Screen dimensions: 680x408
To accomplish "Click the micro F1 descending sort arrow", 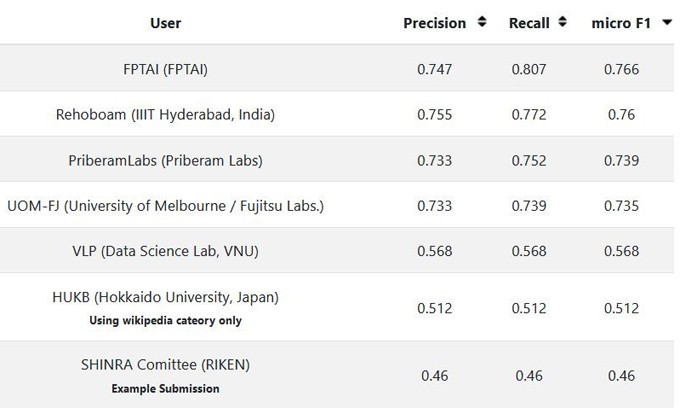I will point(667,22).
